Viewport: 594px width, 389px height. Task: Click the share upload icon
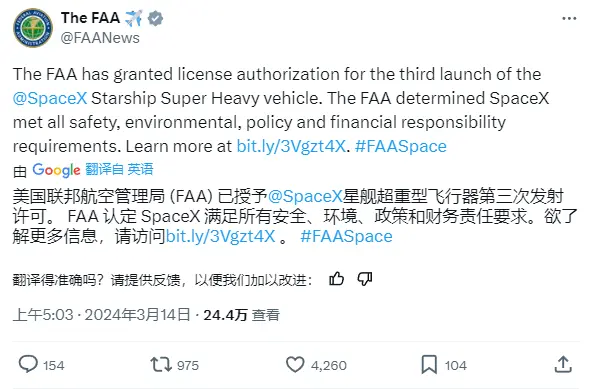[x=563, y=364]
